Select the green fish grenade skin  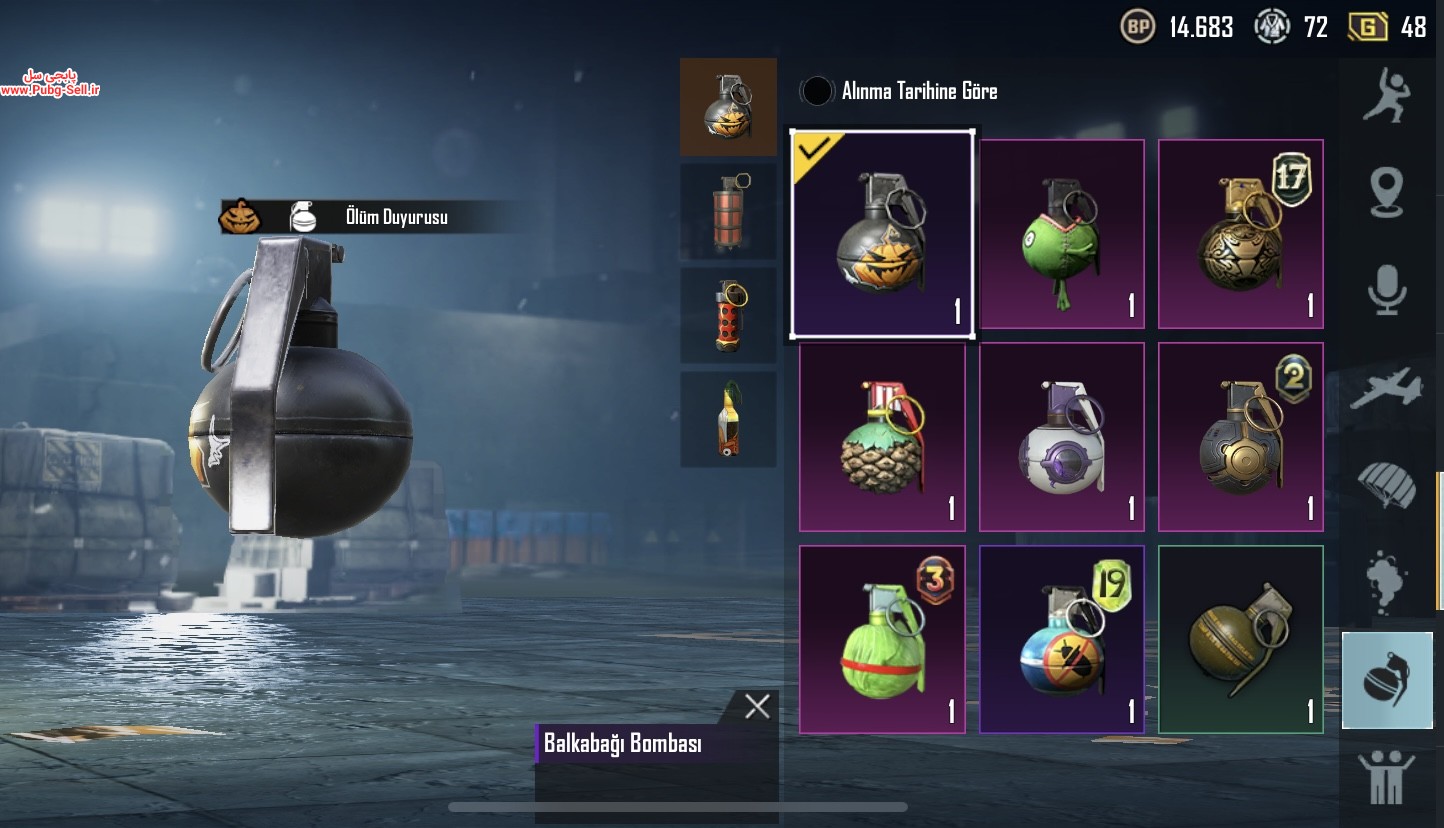point(1062,234)
